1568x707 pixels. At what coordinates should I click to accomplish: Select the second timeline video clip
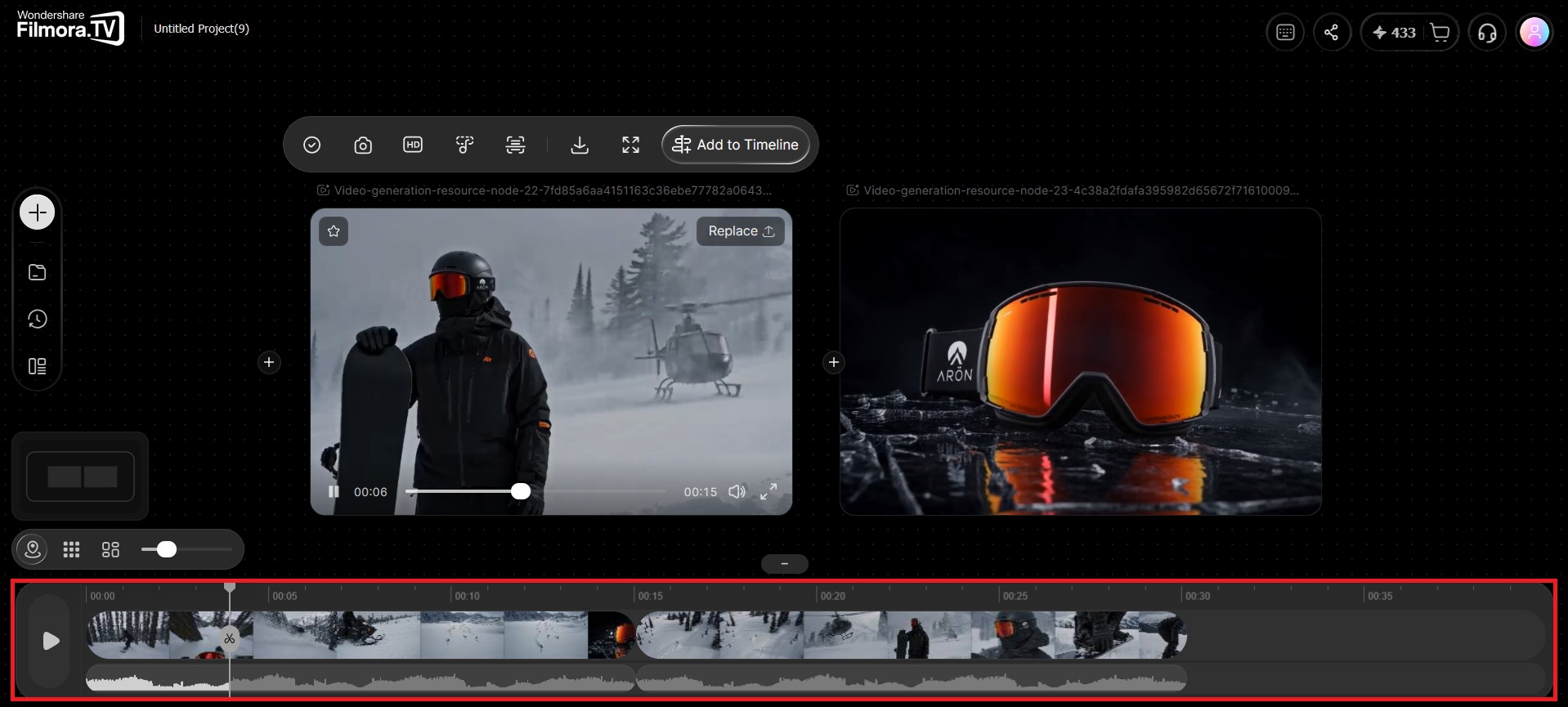(912, 635)
